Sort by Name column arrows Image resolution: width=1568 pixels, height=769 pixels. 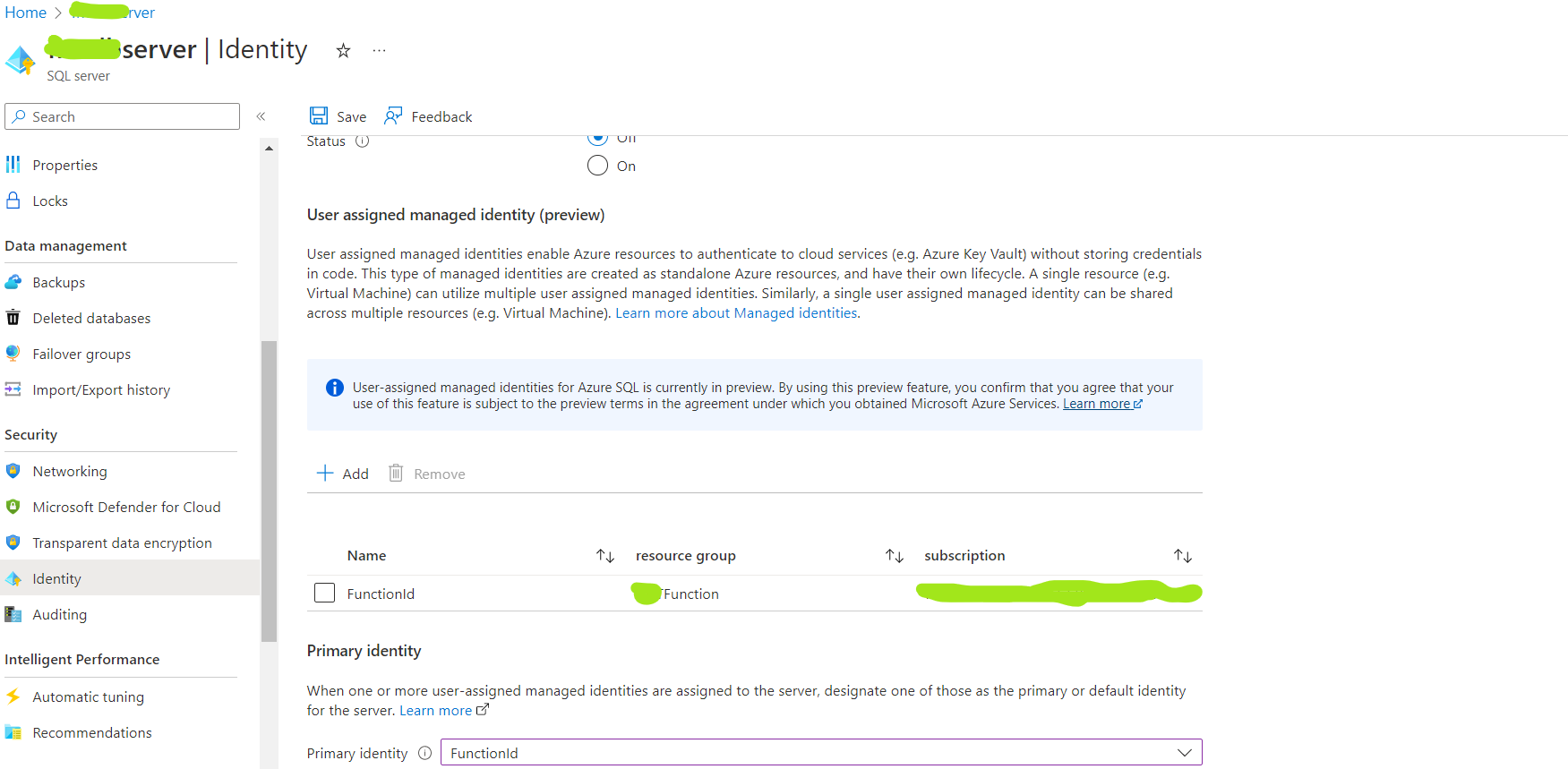click(605, 556)
